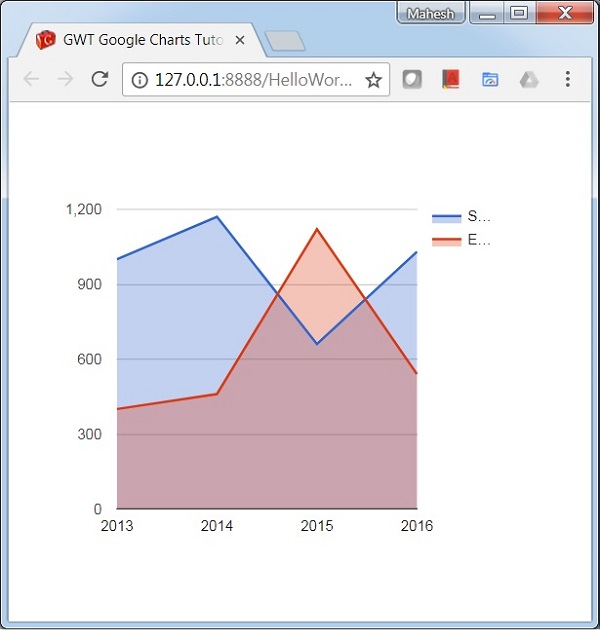
Task: Click the red series peak at 2015
Action: 317,229
